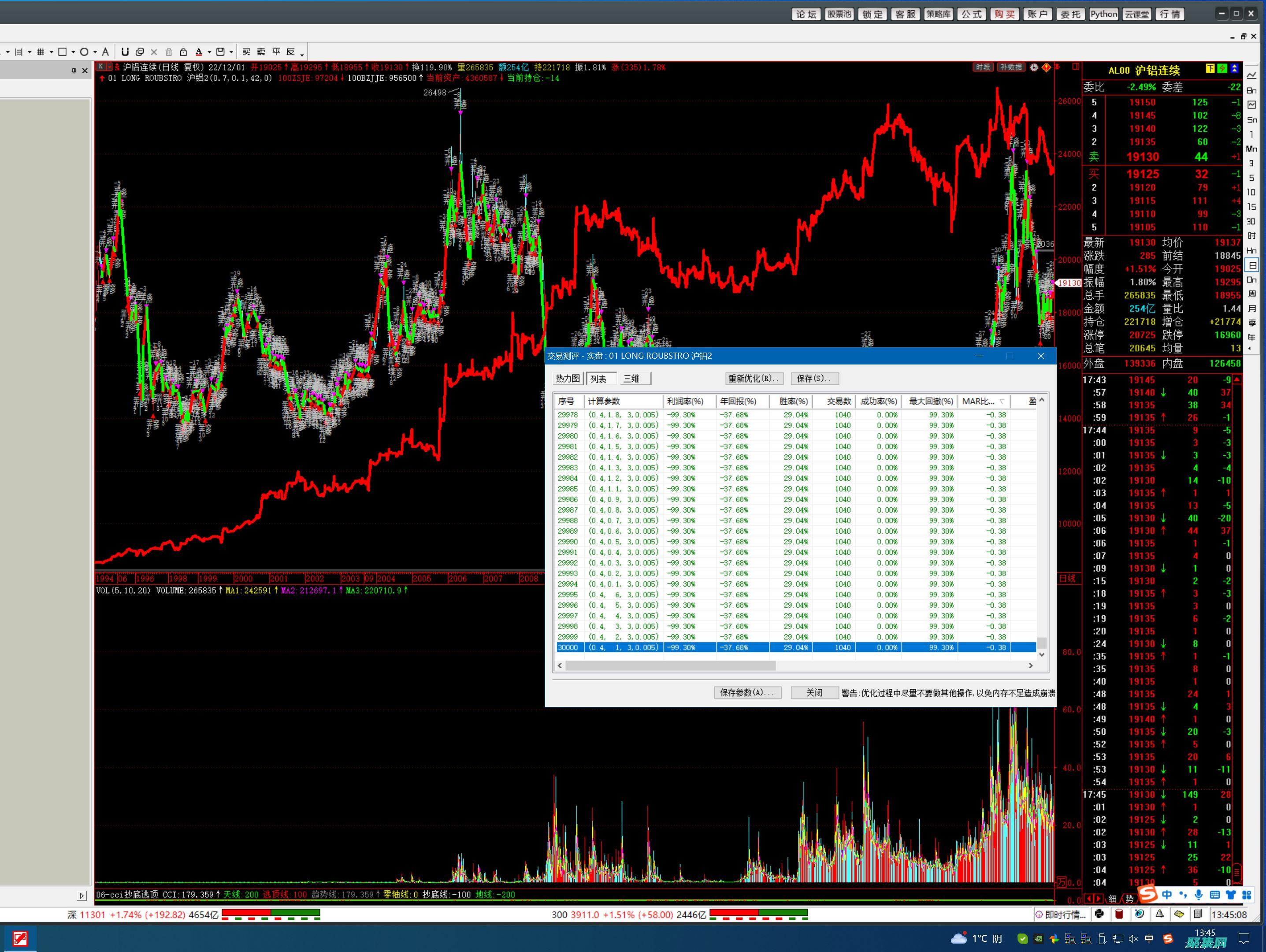Click the grid lines tool icon
Image resolution: width=1266 pixels, height=952 pixels.
click(x=41, y=52)
